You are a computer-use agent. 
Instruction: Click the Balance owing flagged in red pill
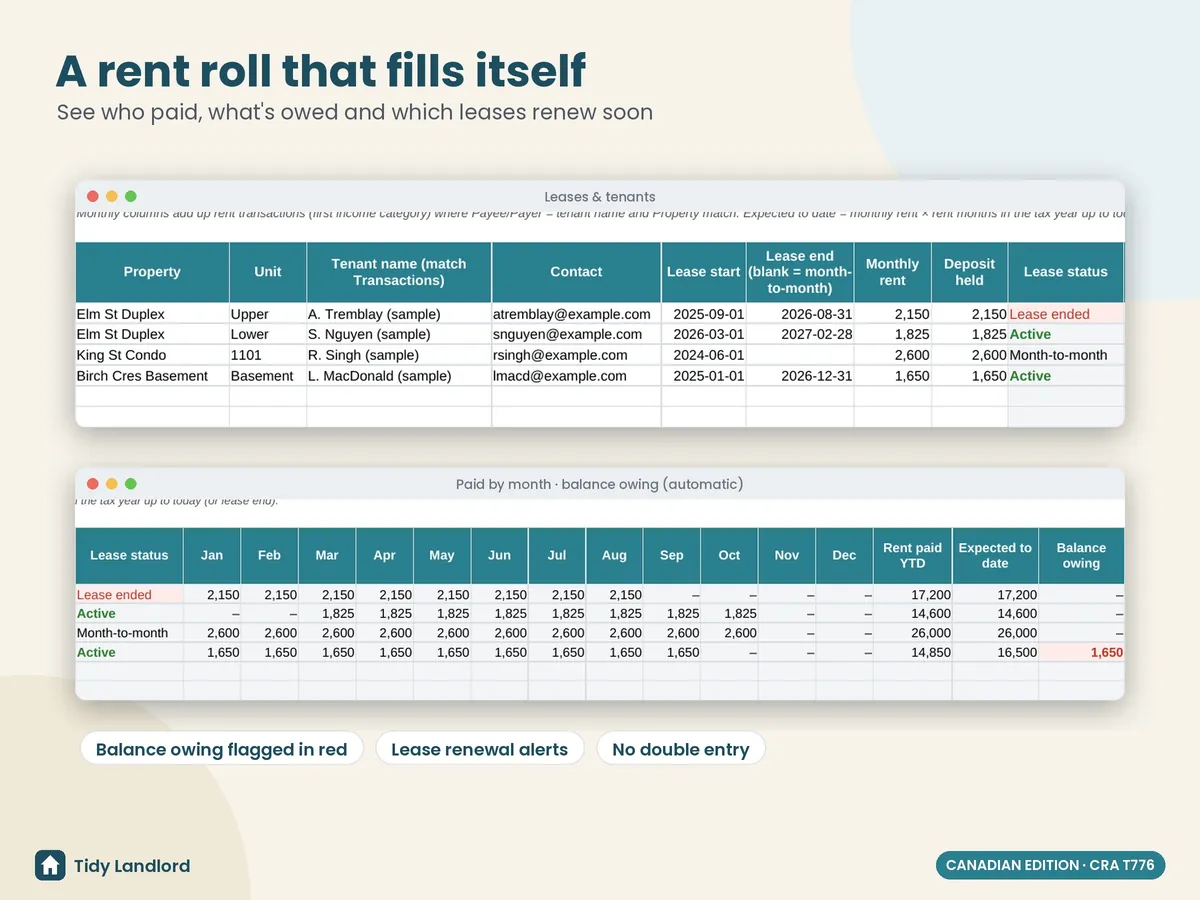click(222, 749)
